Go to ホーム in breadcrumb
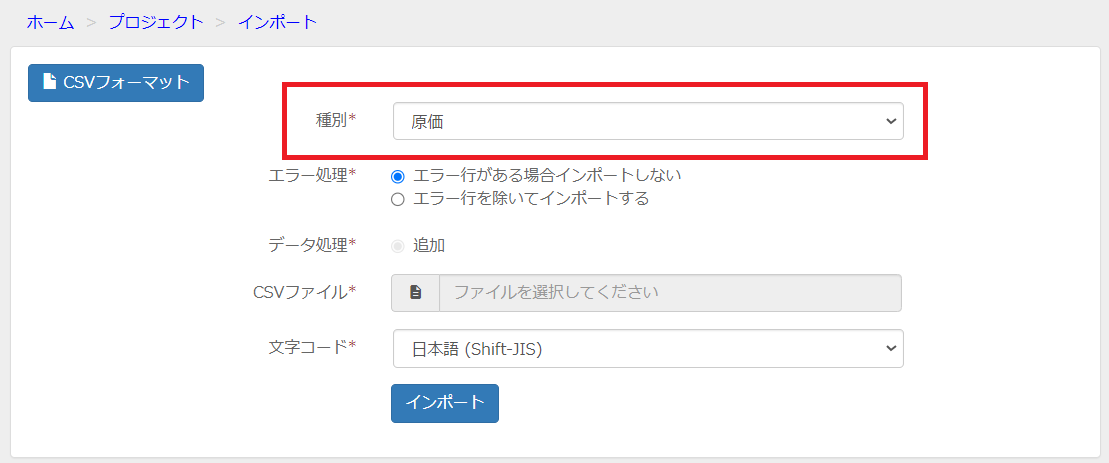This screenshot has height=463, width=1109. click(x=50, y=22)
